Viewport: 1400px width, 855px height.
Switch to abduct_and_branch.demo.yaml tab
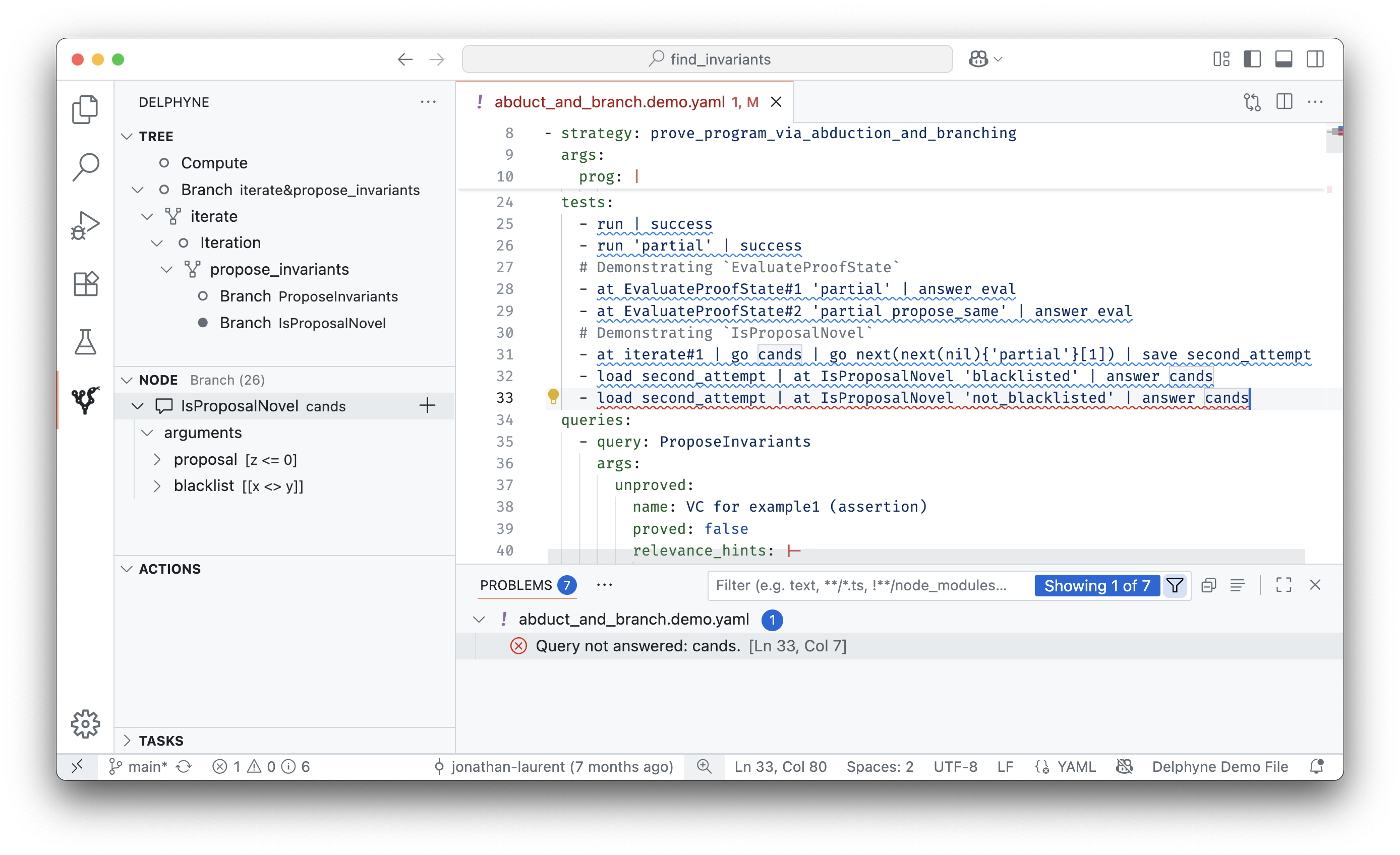point(610,102)
